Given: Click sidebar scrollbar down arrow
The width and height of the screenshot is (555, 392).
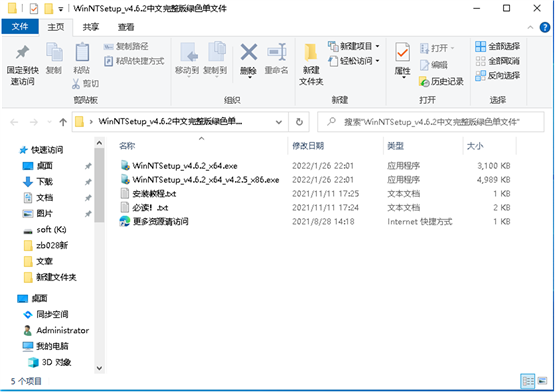Looking at the screenshot, I should click(x=99, y=368).
